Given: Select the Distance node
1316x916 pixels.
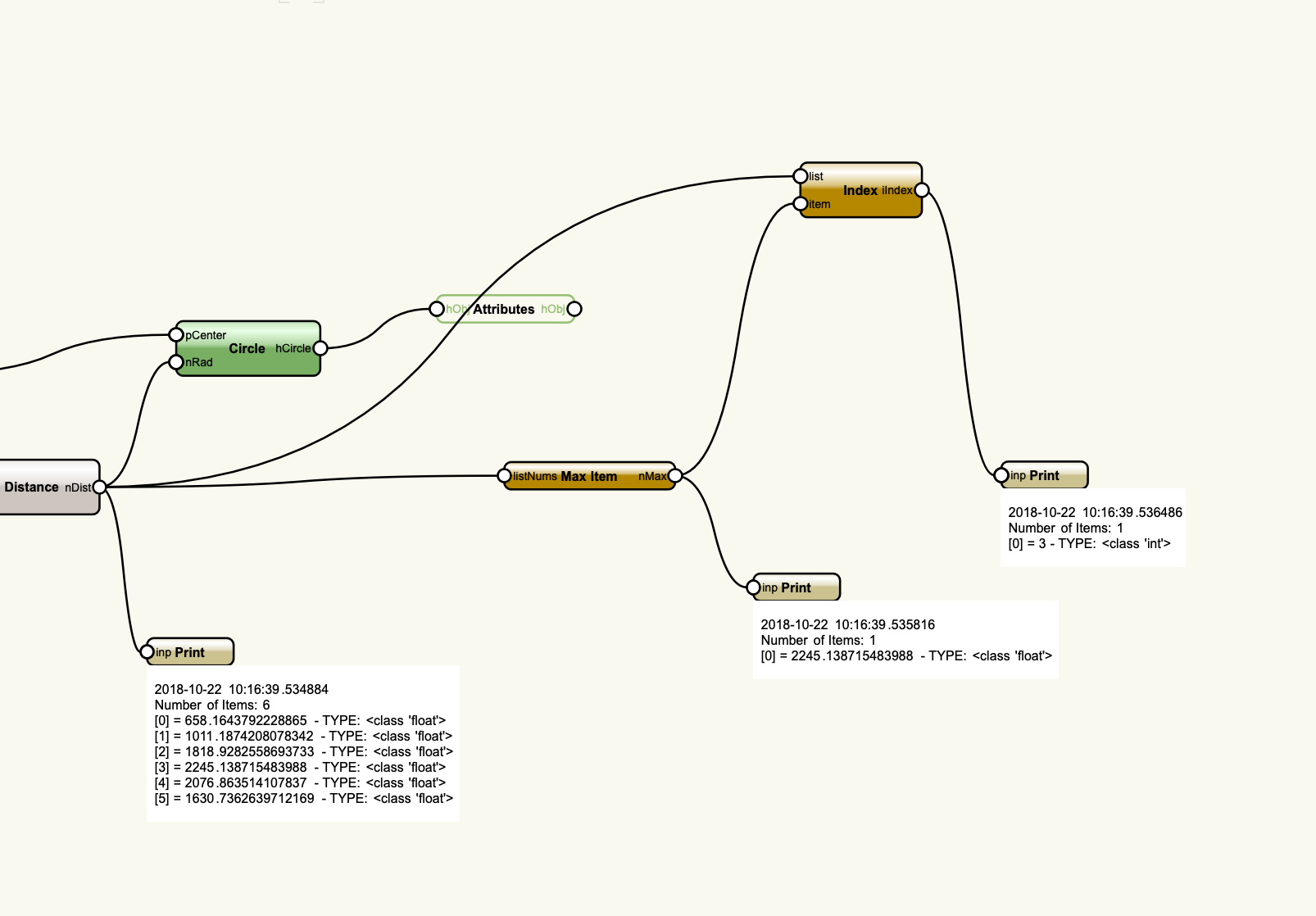Looking at the screenshot, I should coord(33,487).
